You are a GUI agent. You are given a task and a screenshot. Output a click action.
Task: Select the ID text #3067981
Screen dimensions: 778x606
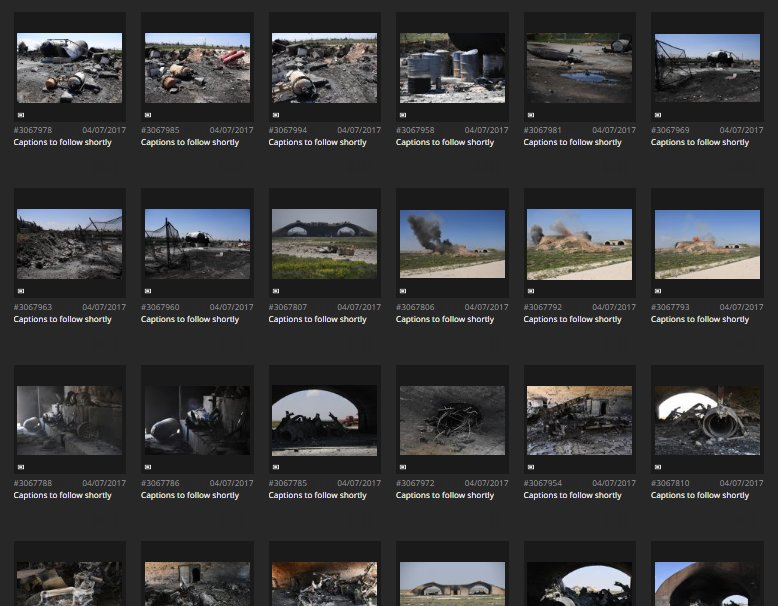coord(542,130)
